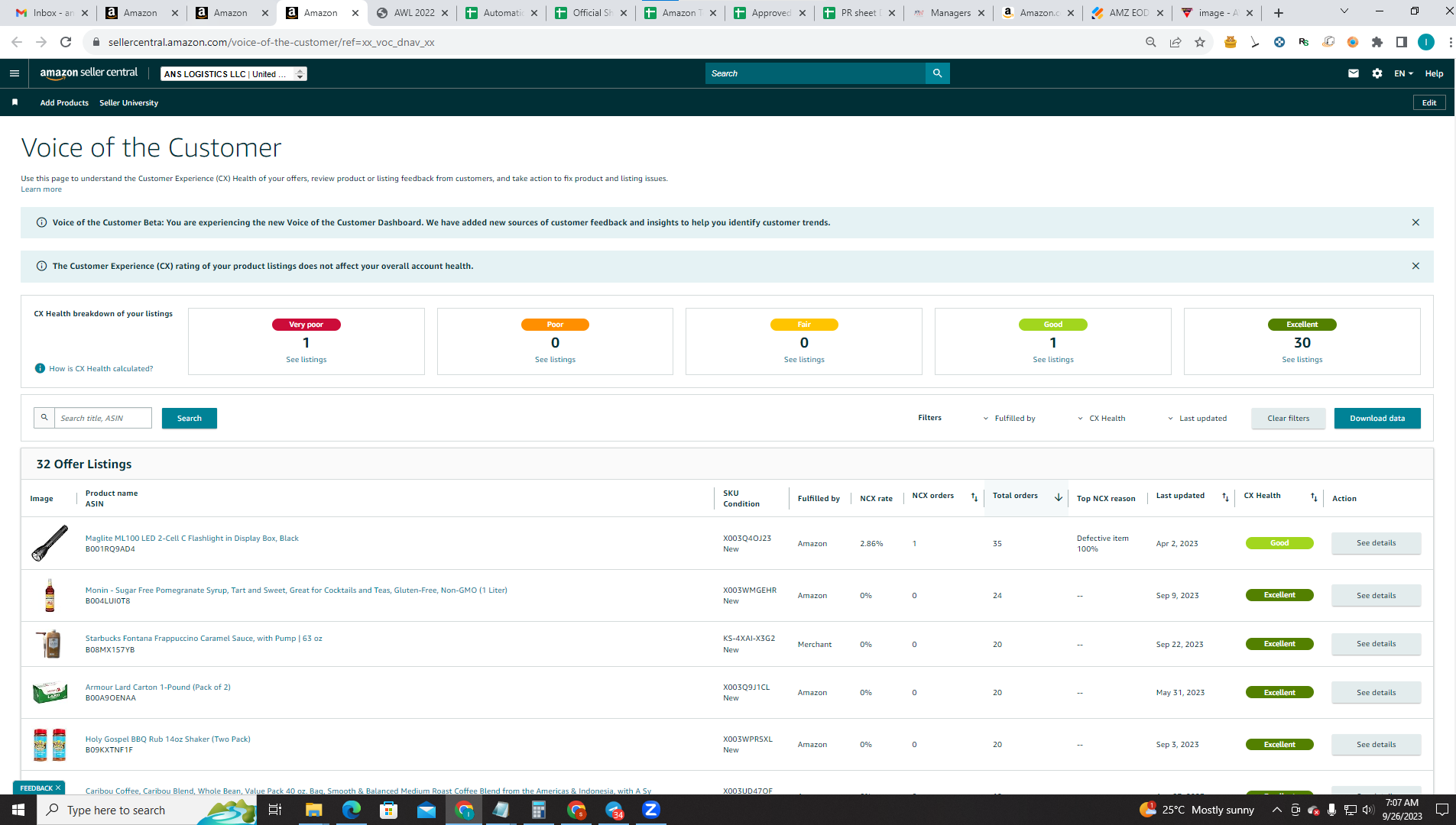Screen dimensions: 1456x825
Task: Click the teal Search button for listings
Action: (x=190, y=419)
